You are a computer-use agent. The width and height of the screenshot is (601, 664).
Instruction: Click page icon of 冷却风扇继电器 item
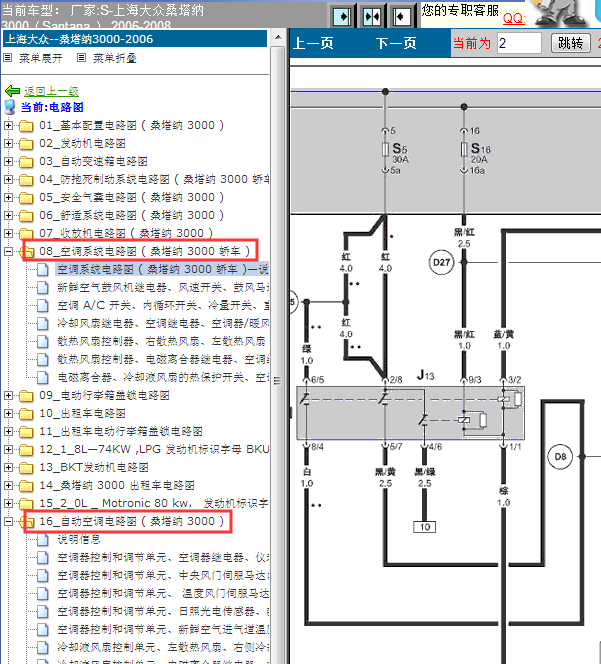[42, 324]
